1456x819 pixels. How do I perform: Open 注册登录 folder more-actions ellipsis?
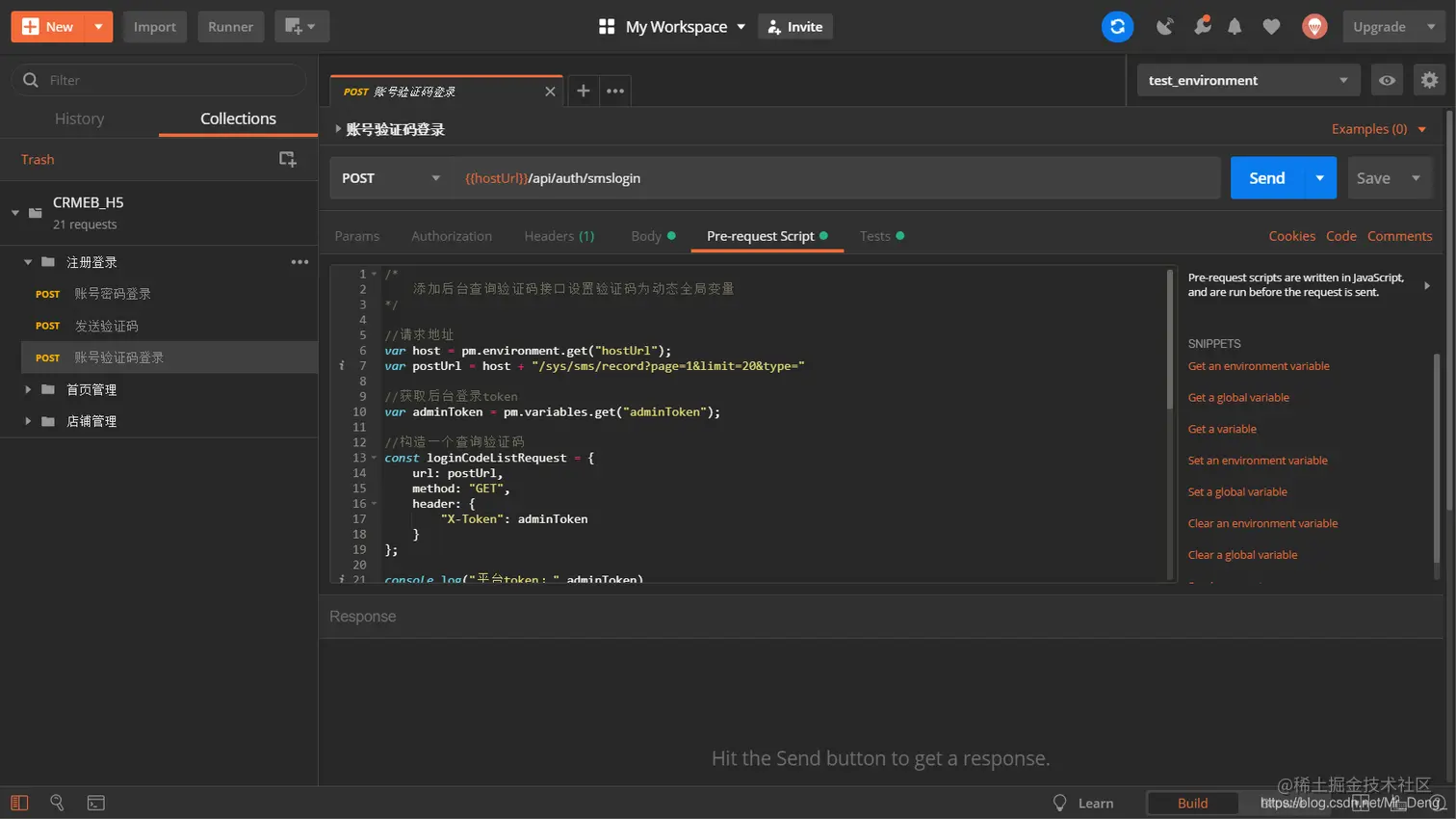click(x=300, y=262)
